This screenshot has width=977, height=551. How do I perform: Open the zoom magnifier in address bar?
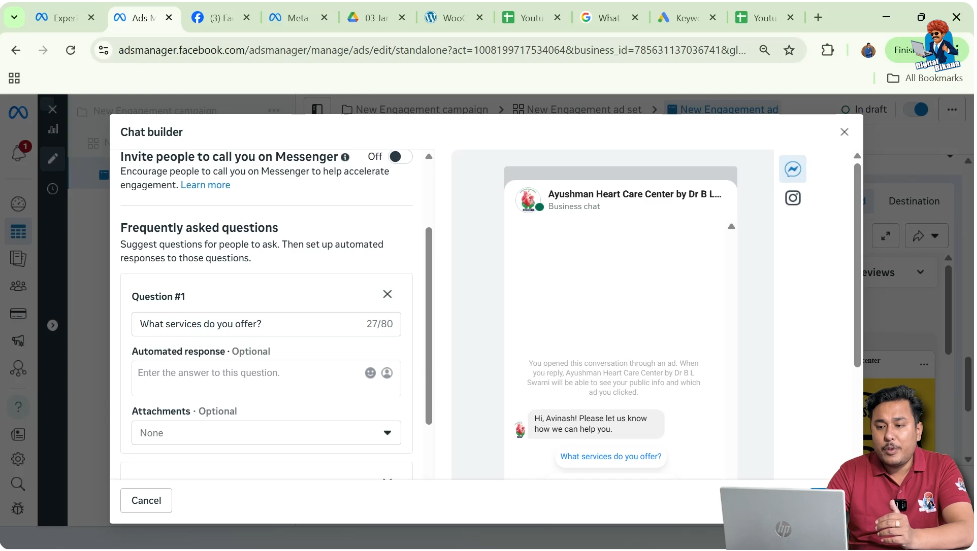point(764,50)
